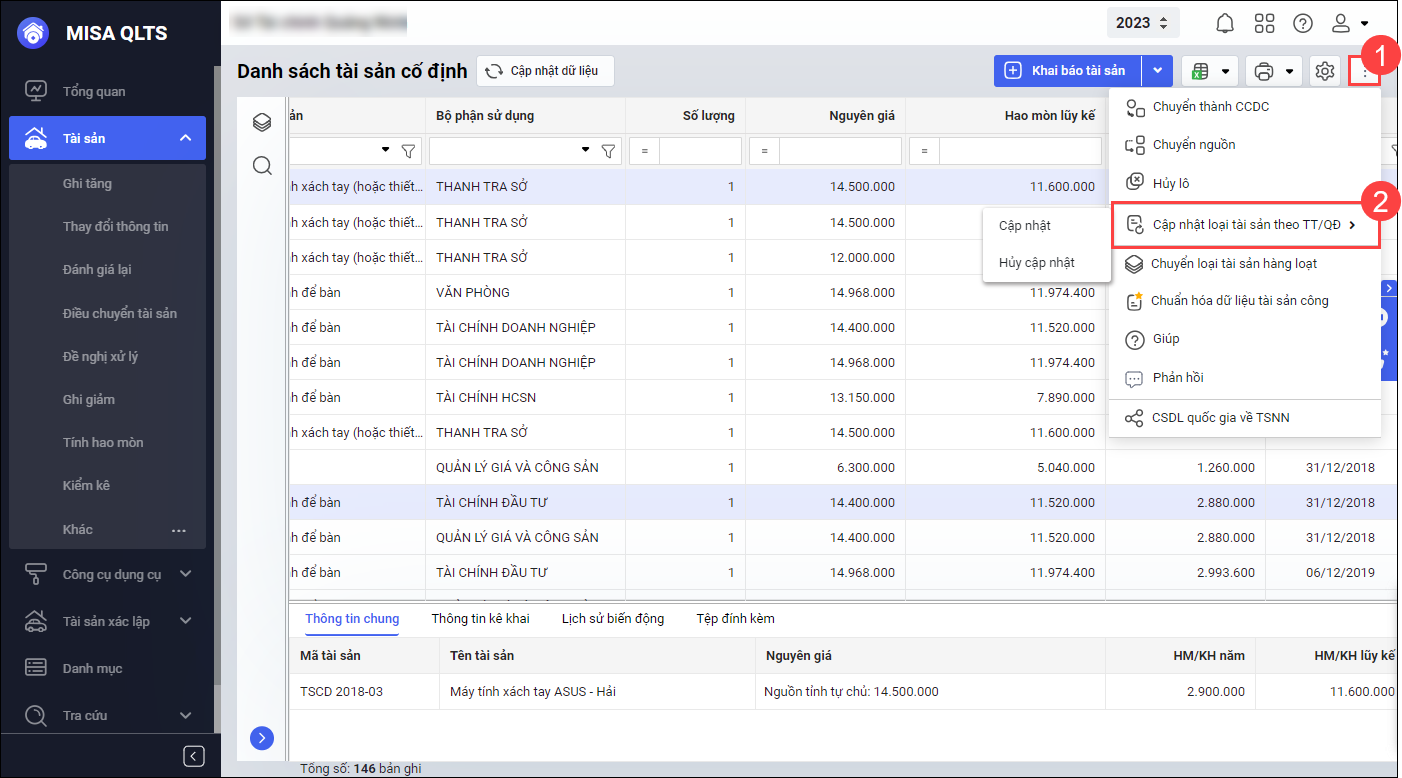The image size is (1402, 778).
Task: Expand the Khai báo tài sản dropdown arrow
Action: point(1157,71)
